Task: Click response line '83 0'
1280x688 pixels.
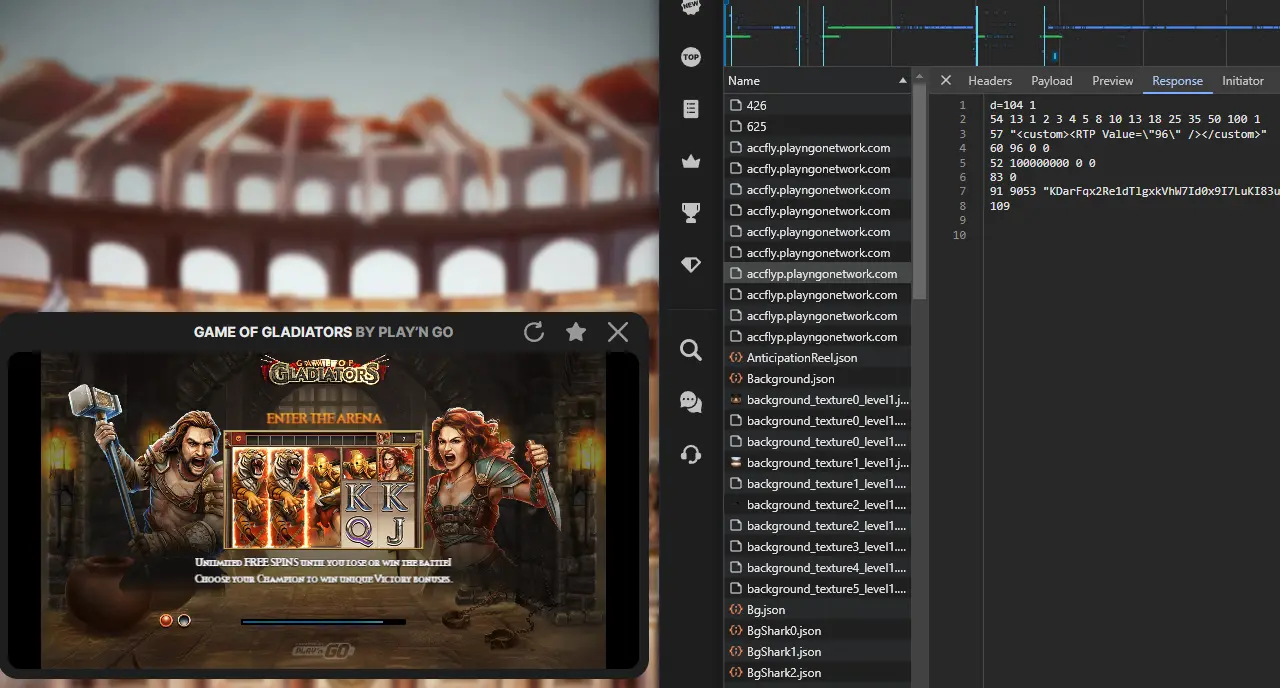Action: pos(1003,177)
